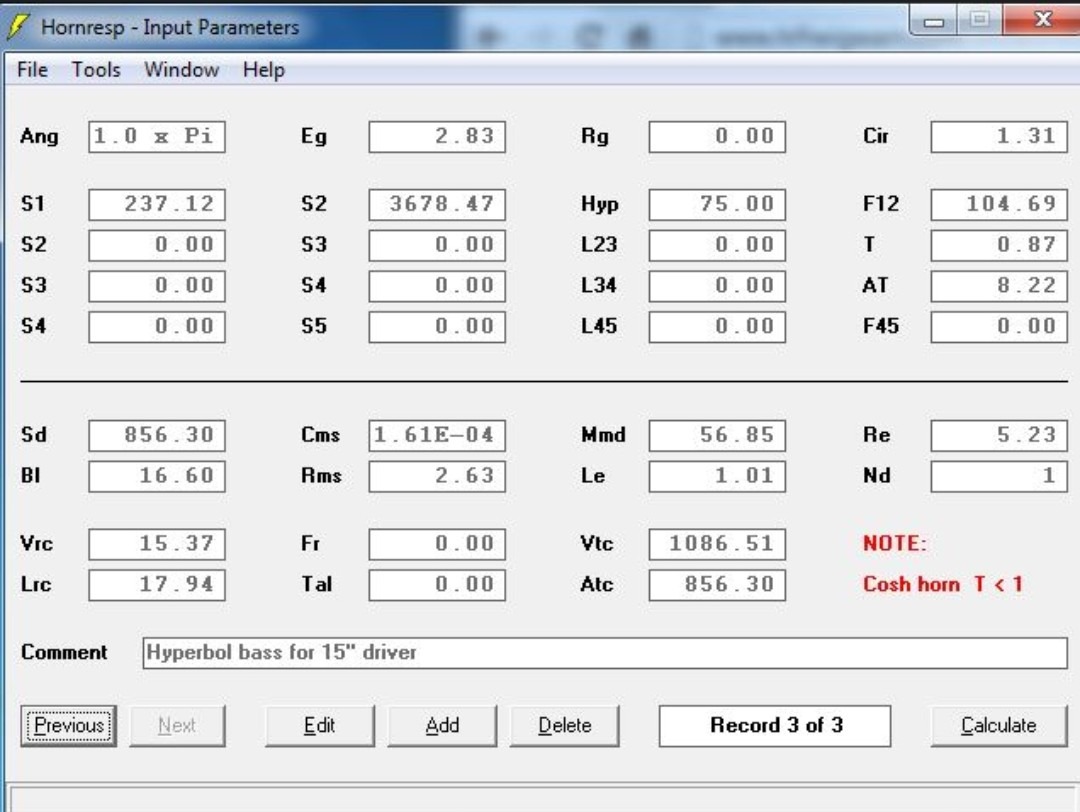This screenshot has height=812, width=1080.
Task: Minimize the Hornresp window
Action: point(933,21)
